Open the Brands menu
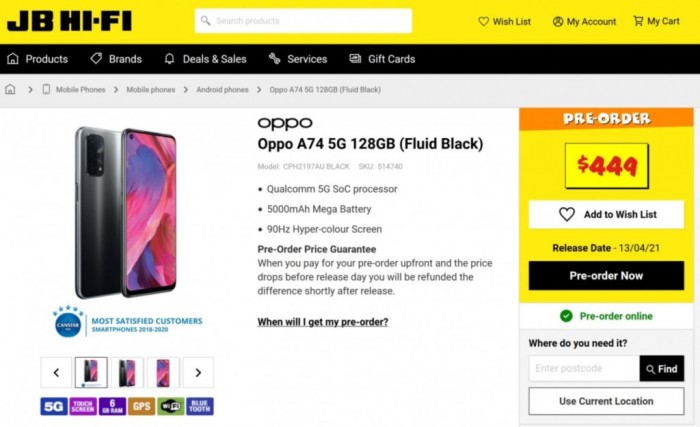 point(116,59)
